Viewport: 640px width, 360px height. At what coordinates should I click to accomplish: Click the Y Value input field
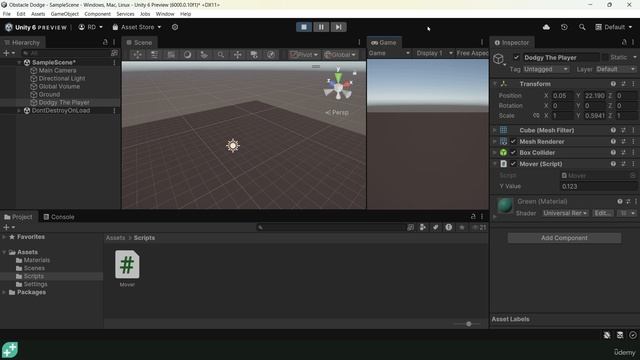click(598, 187)
